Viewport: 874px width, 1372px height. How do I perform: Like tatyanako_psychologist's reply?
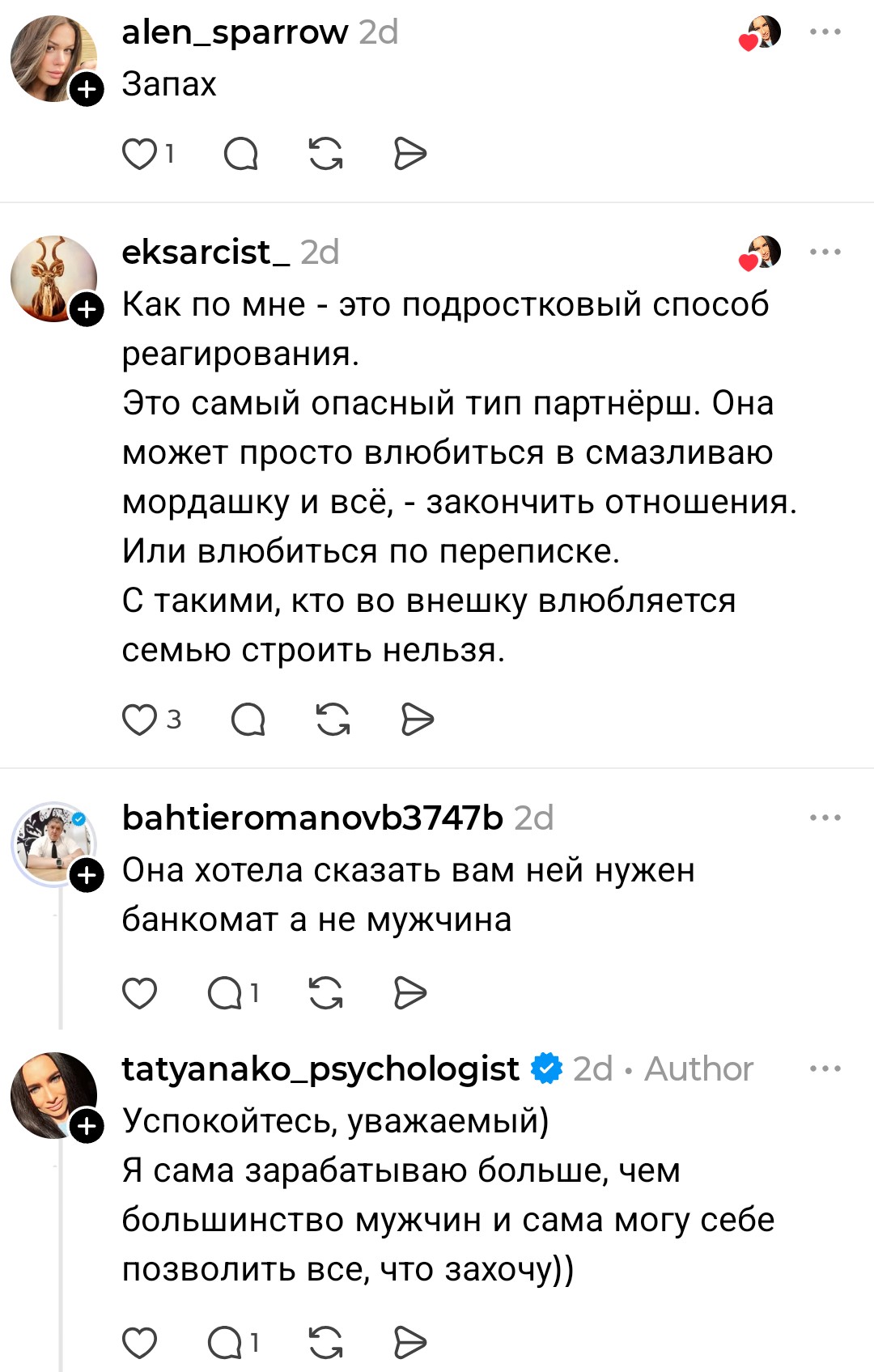point(139,1344)
